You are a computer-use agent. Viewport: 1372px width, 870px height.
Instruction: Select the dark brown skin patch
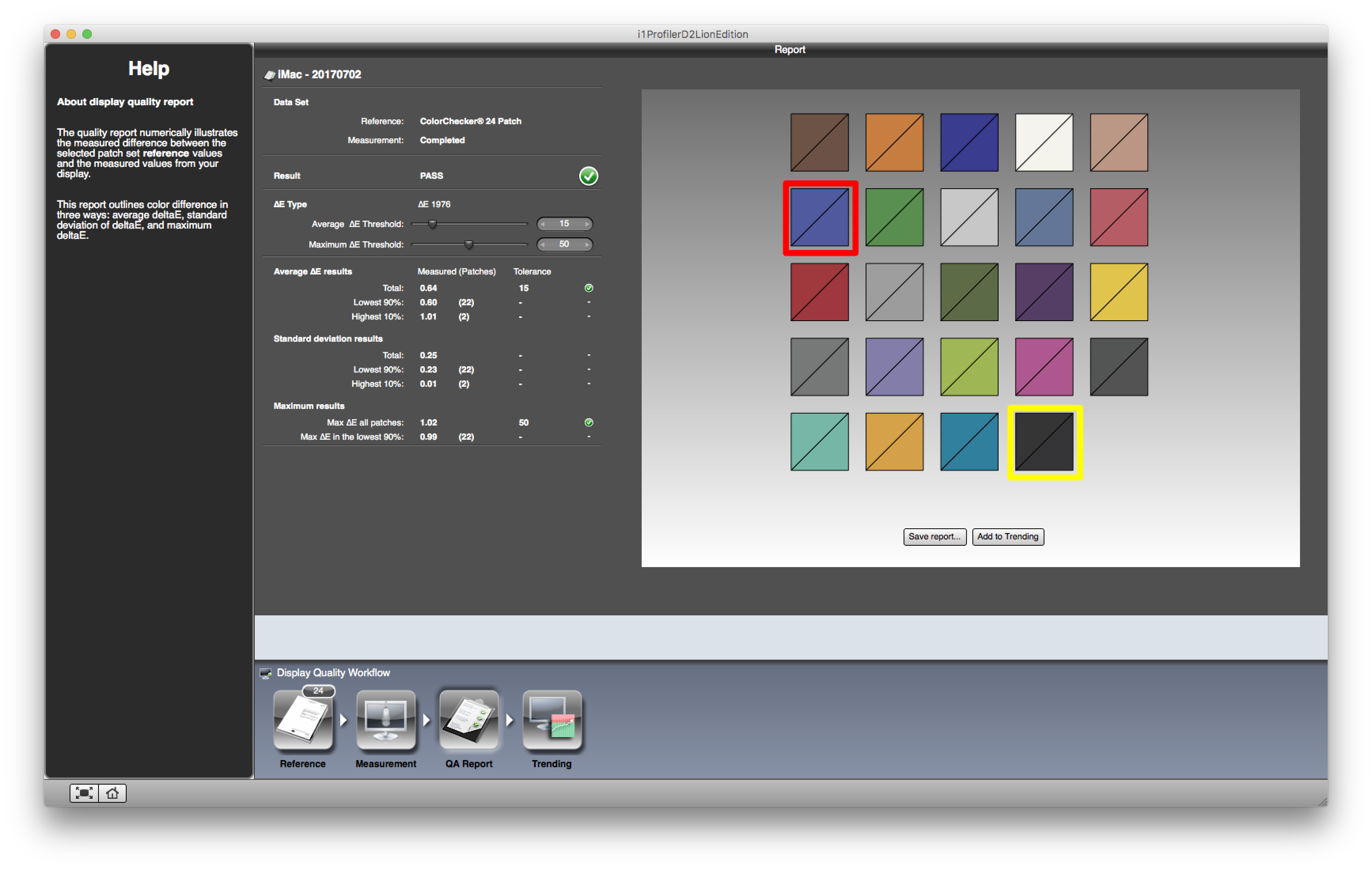click(819, 142)
